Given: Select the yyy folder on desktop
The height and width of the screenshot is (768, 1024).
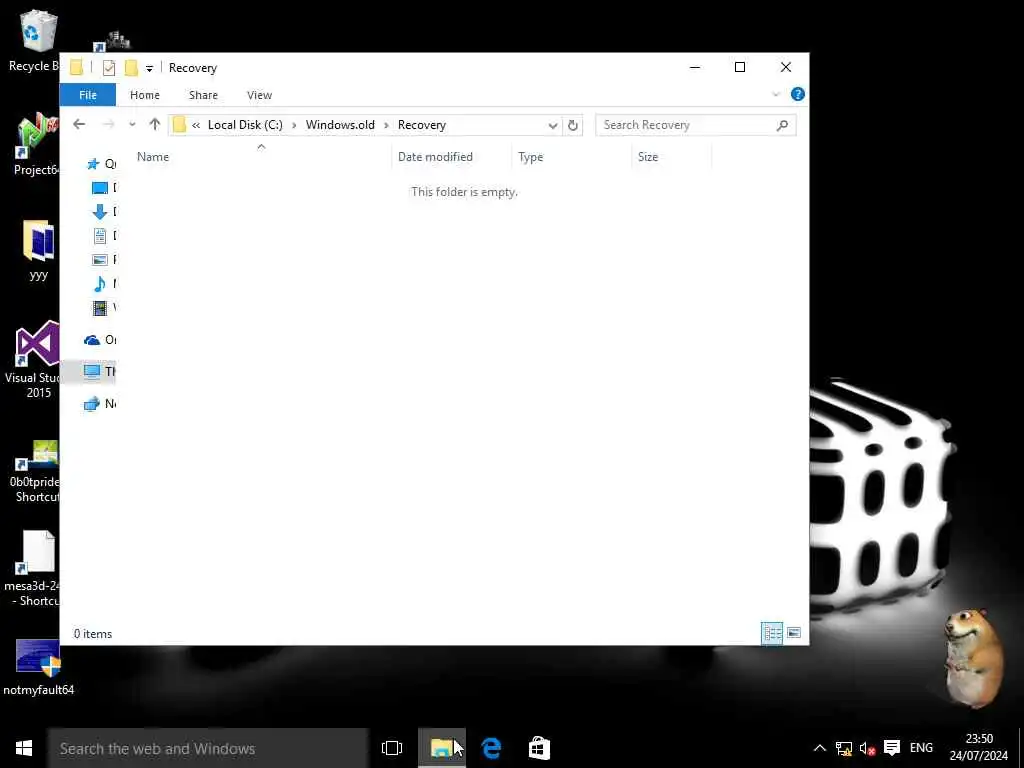Looking at the screenshot, I should point(39,250).
